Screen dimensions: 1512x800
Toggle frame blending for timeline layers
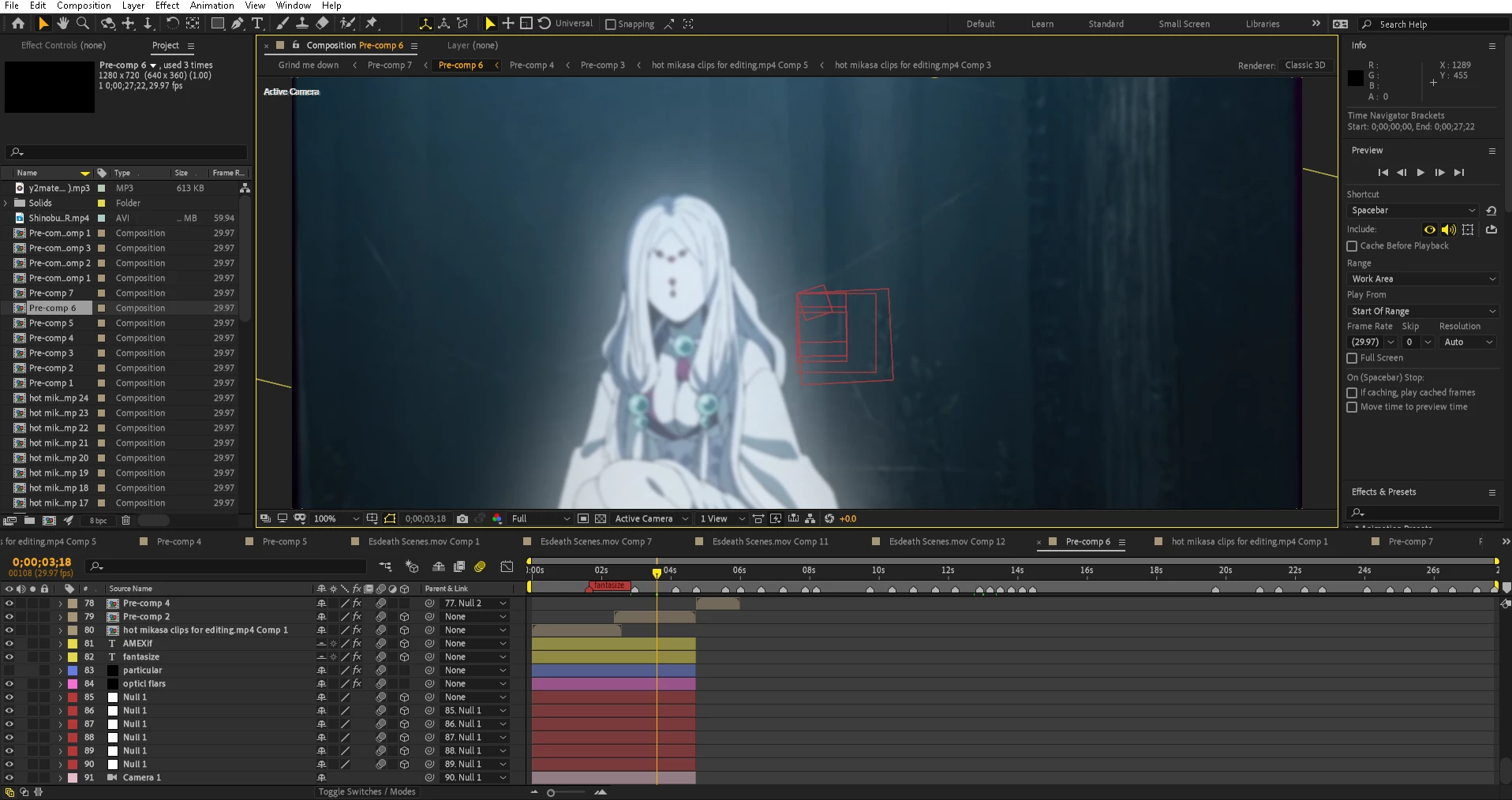point(459,566)
